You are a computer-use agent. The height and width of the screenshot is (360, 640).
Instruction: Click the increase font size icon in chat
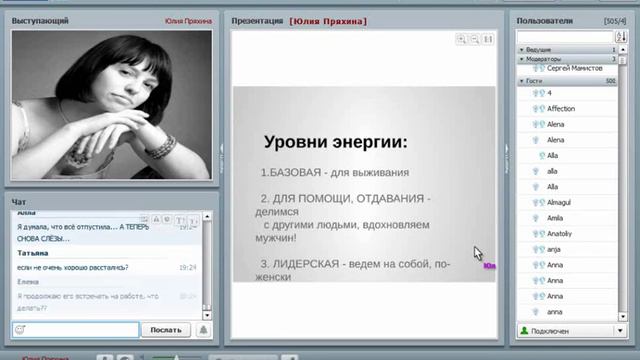click(180, 220)
